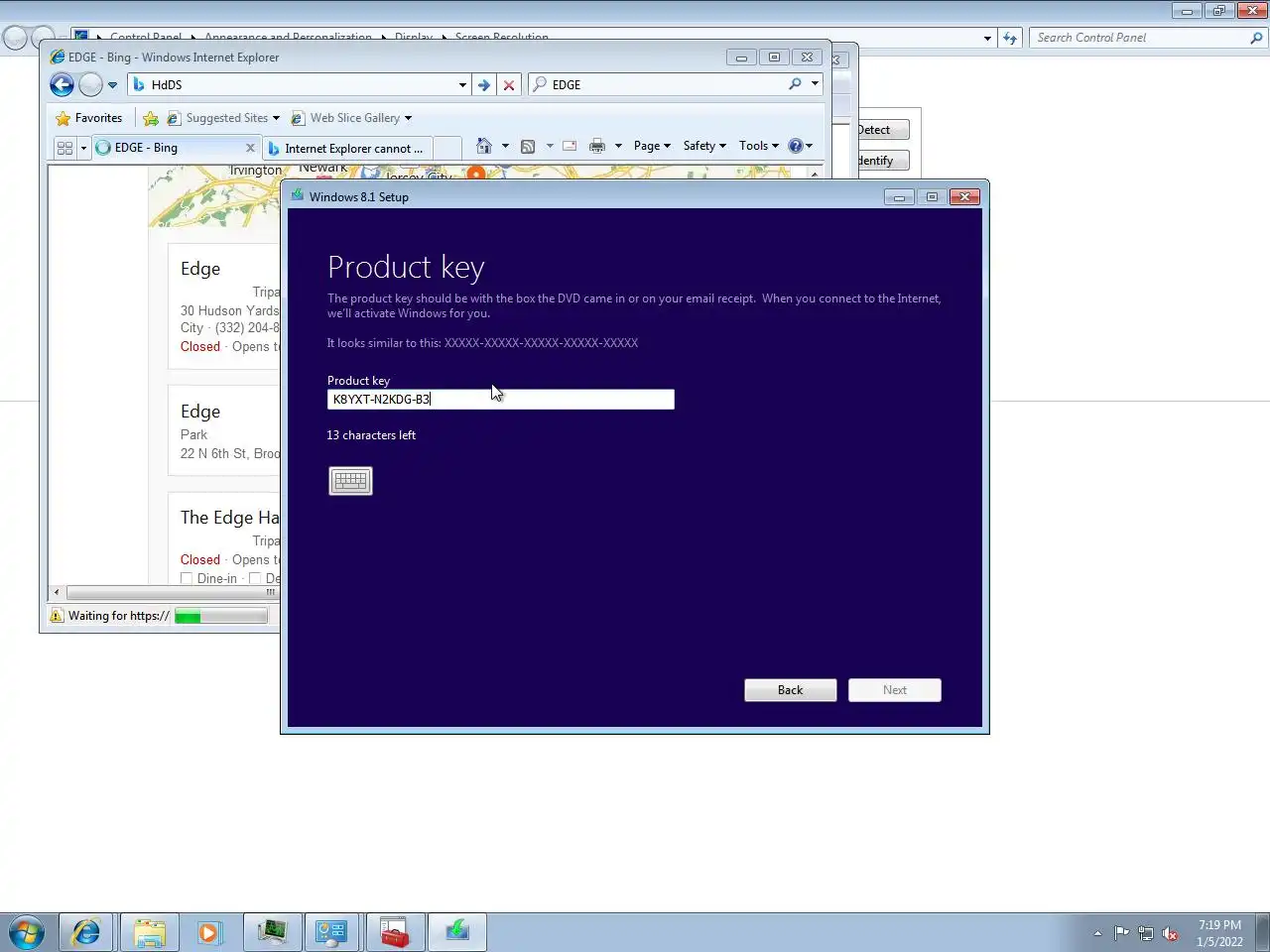Viewport: 1270px width, 952px height.
Task: Click the network tray icon
Action: click(1146, 933)
